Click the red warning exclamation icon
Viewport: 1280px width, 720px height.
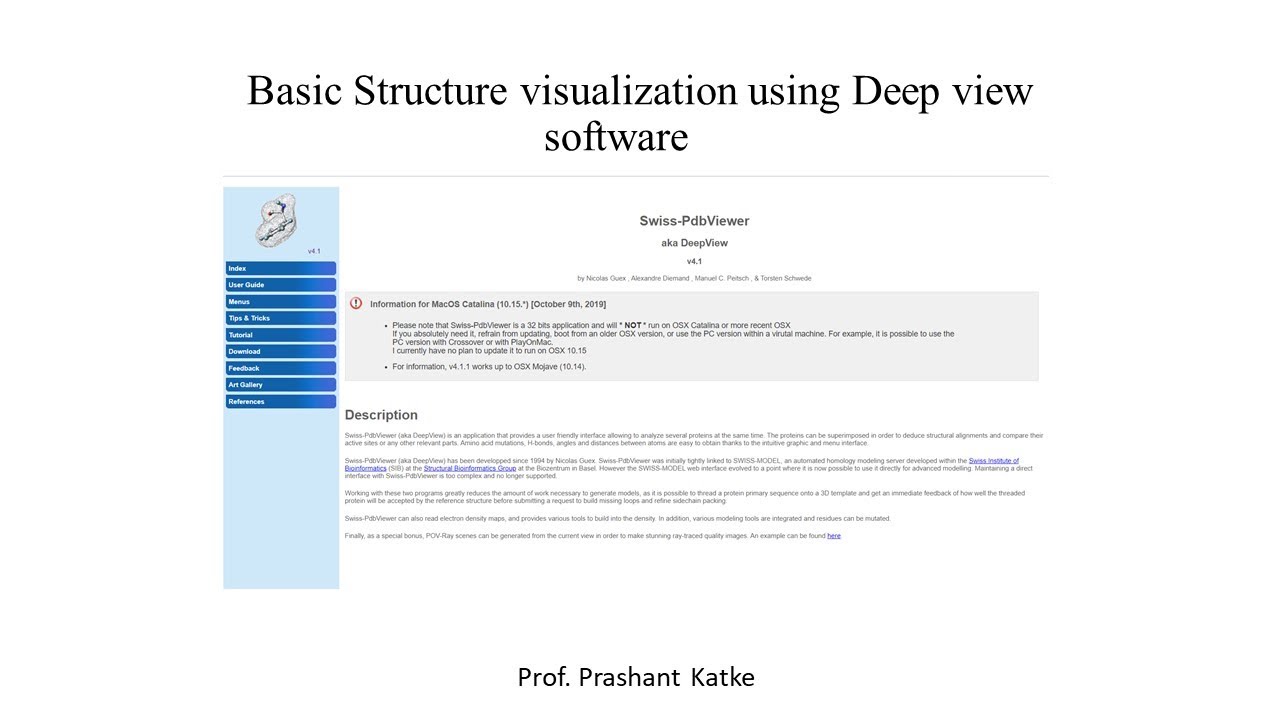[356, 303]
